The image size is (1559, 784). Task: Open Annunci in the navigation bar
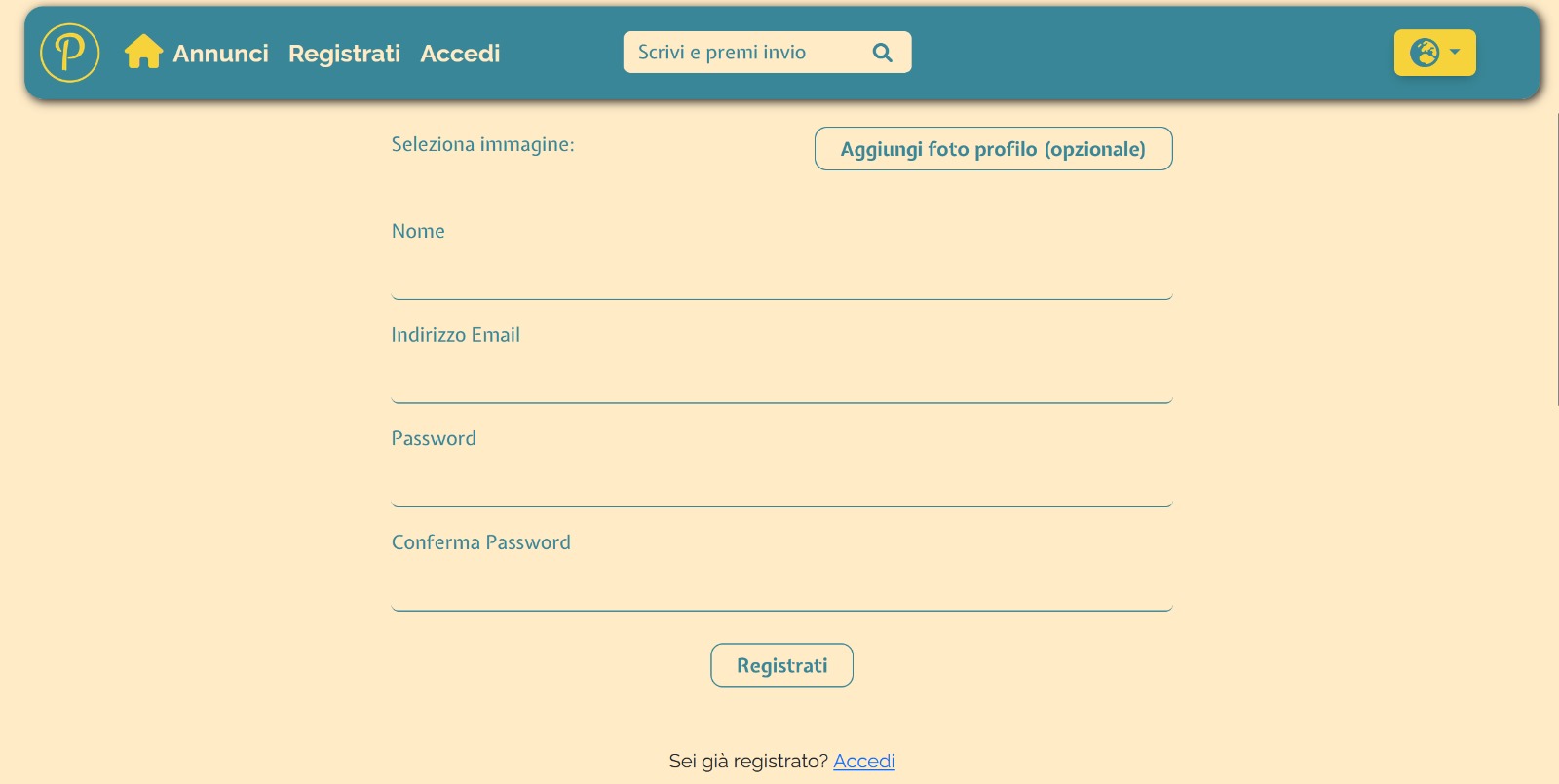[220, 54]
